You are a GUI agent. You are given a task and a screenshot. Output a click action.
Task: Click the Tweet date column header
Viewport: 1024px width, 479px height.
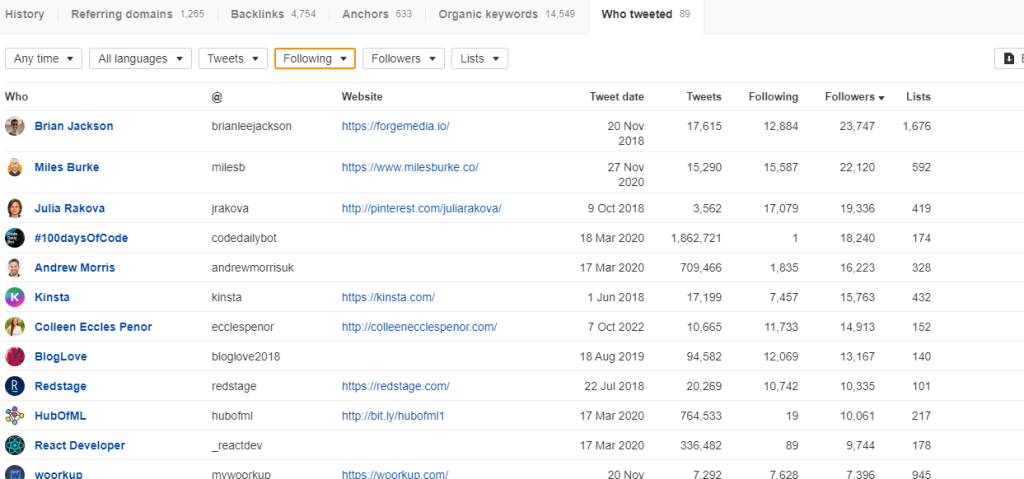(x=616, y=97)
